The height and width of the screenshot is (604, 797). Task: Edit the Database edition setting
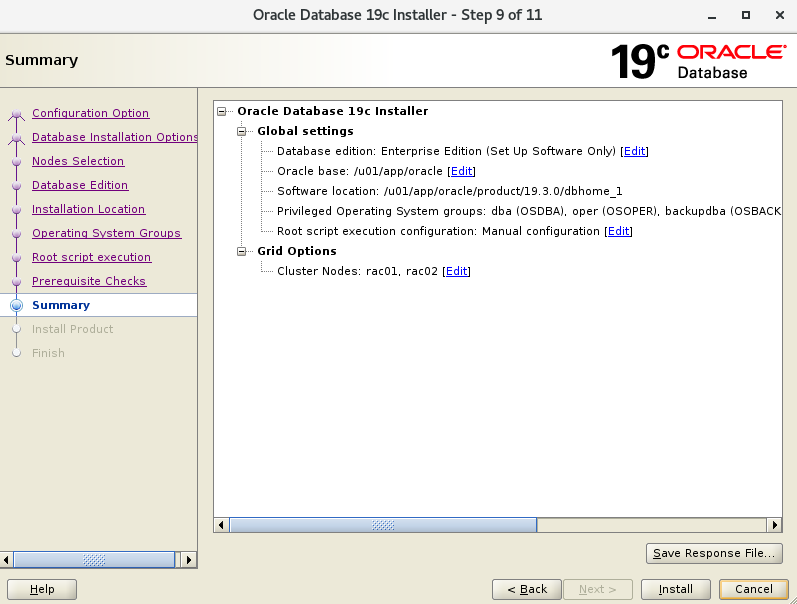pos(635,151)
